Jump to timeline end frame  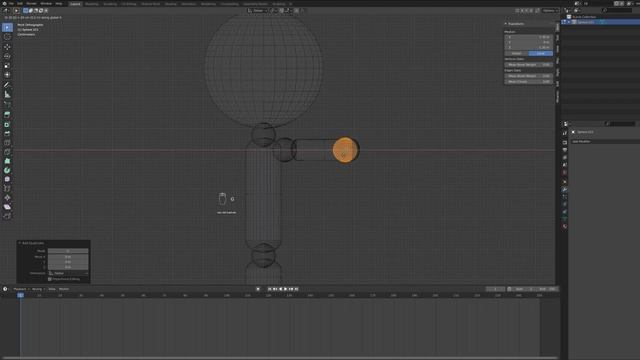coord(296,289)
